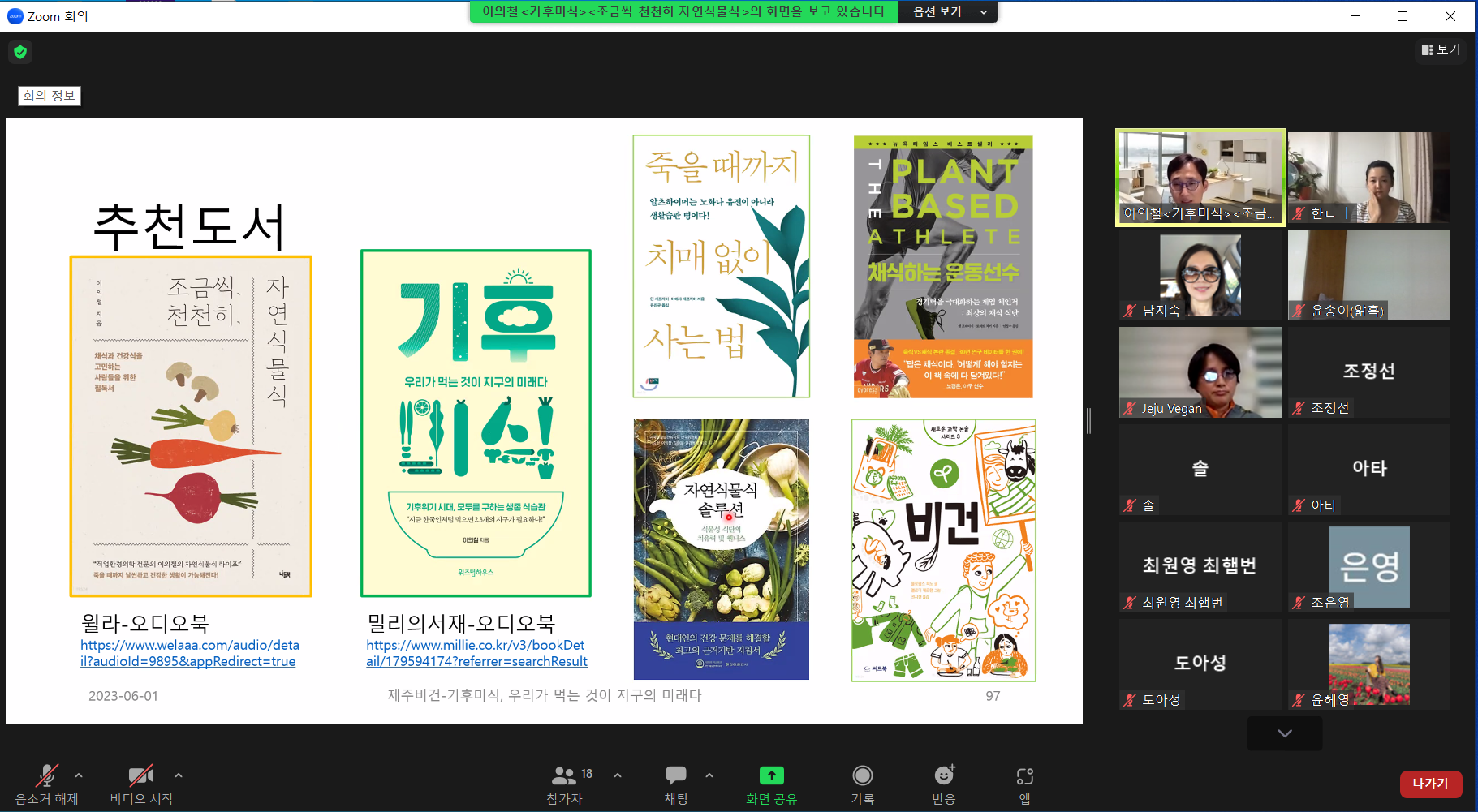Image resolution: width=1478 pixels, height=812 pixels.
Task: Open the participants (참가자) panel
Action: coord(565,784)
